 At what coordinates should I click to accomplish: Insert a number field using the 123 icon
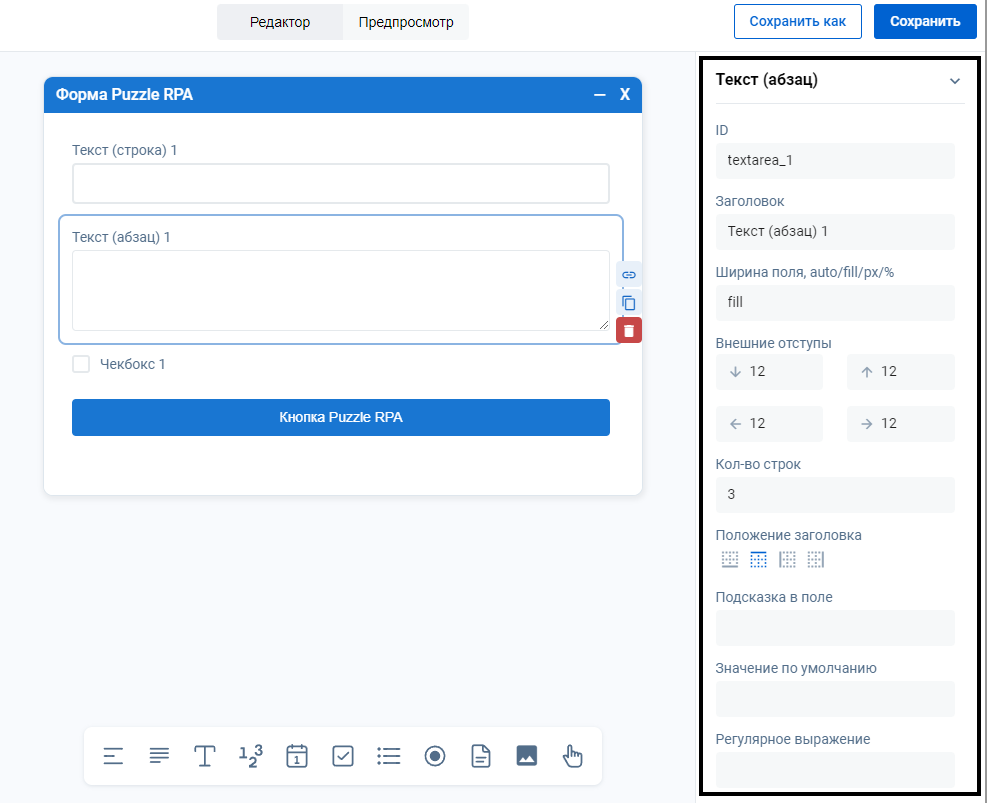[x=250, y=756]
